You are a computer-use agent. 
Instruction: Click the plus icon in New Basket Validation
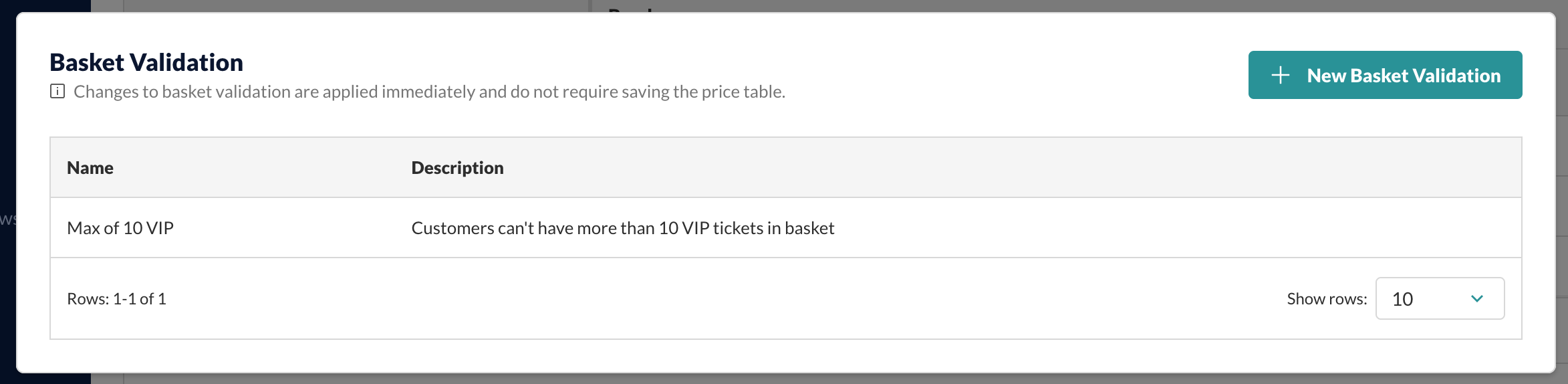click(x=1280, y=75)
